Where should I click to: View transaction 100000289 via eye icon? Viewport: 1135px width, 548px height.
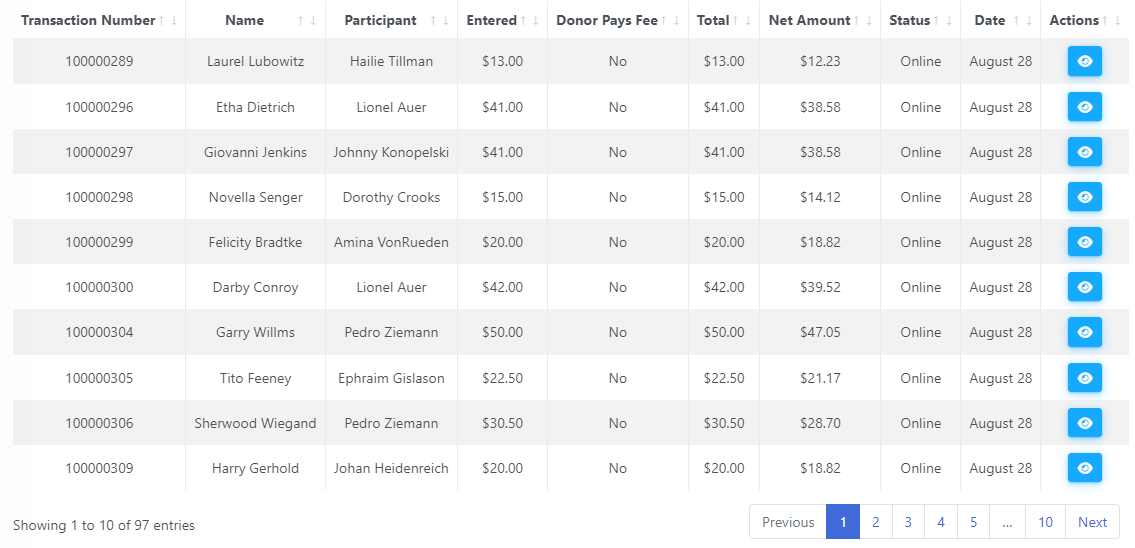click(1084, 62)
